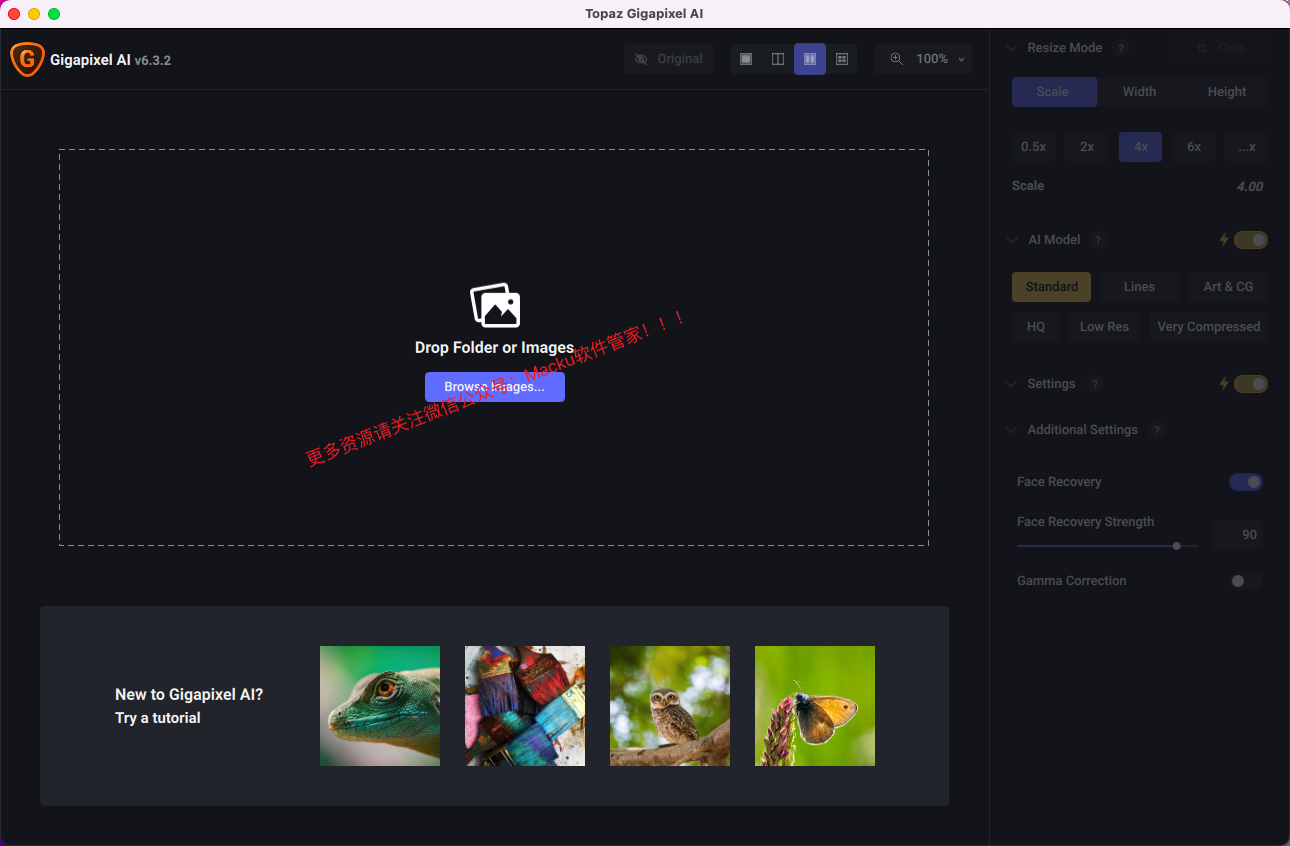Click the hidden-eye icon beside Original
Viewport: 1290px width, 846px height.
pyautogui.click(x=641, y=59)
